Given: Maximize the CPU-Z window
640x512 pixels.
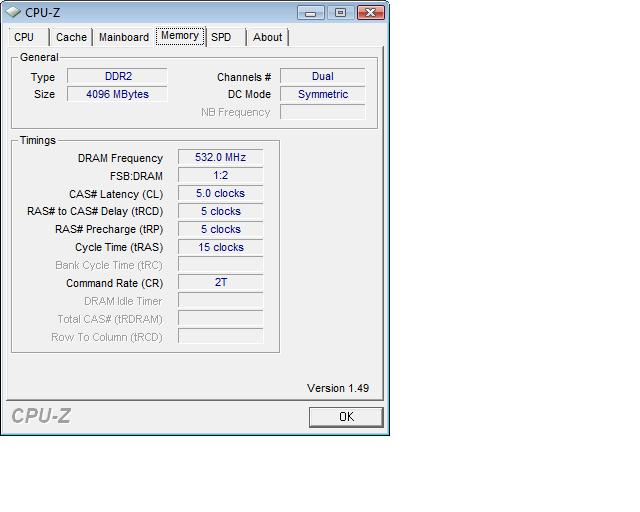Looking at the screenshot, I should pyautogui.click(x=340, y=13).
